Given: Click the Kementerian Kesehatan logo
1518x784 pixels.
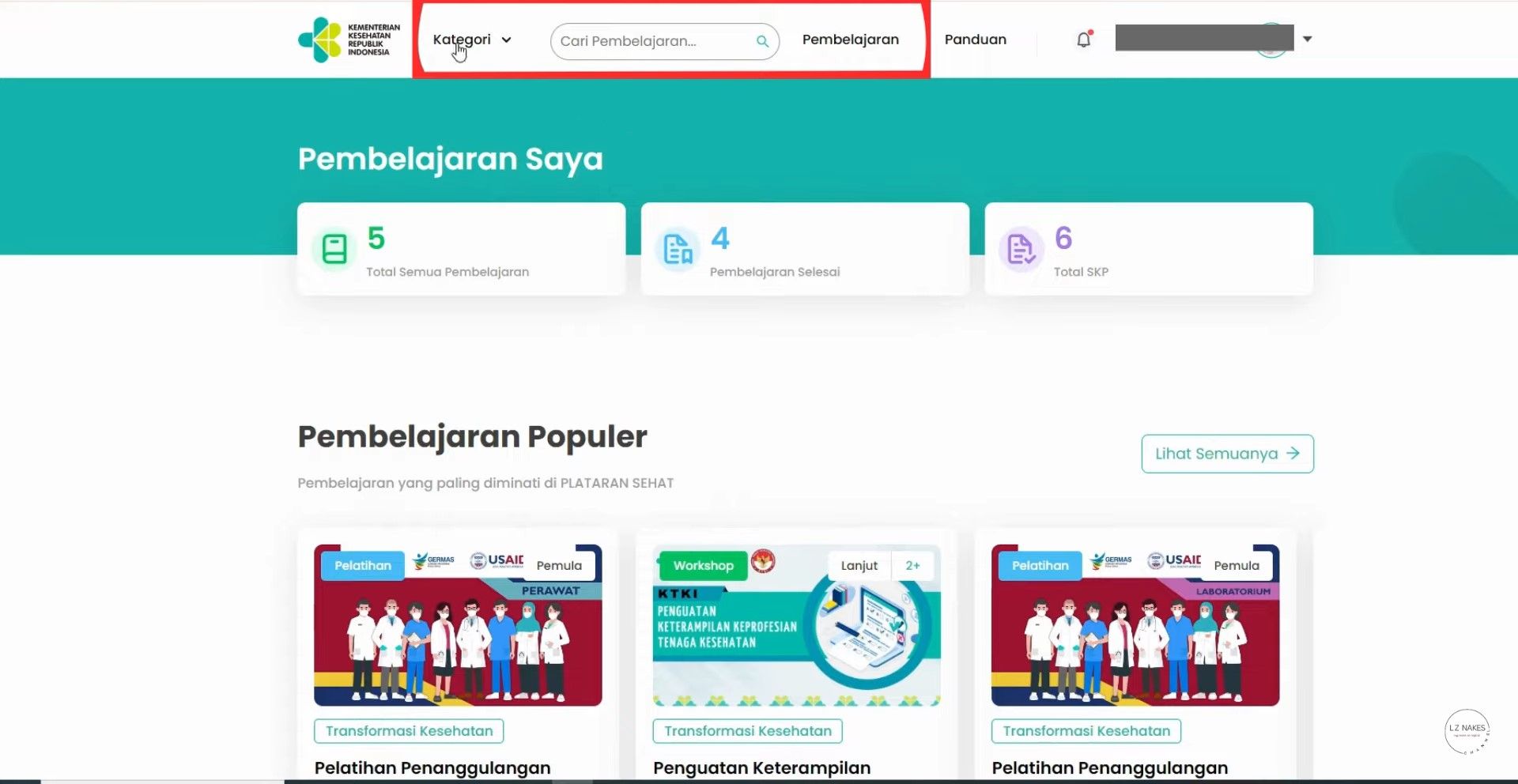Looking at the screenshot, I should click(349, 40).
